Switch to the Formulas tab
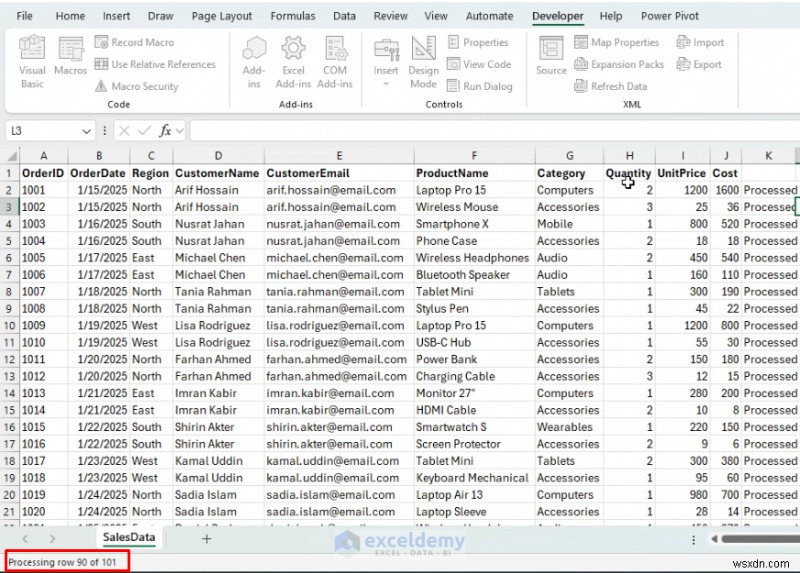Image resolution: width=800 pixels, height=573 pixels. click(x=293, y=16)
